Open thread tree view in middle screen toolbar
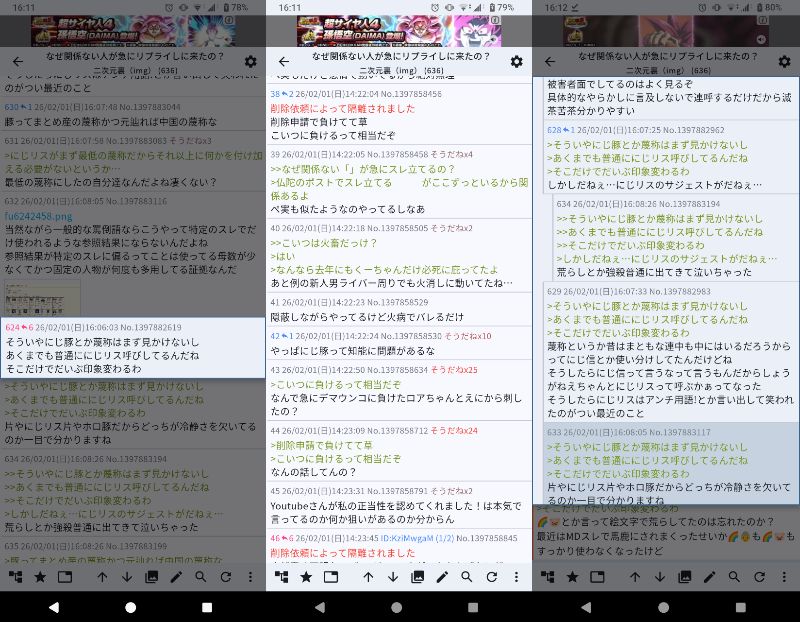The height and width of the screenshot is (622, 800). click(282, 577)
